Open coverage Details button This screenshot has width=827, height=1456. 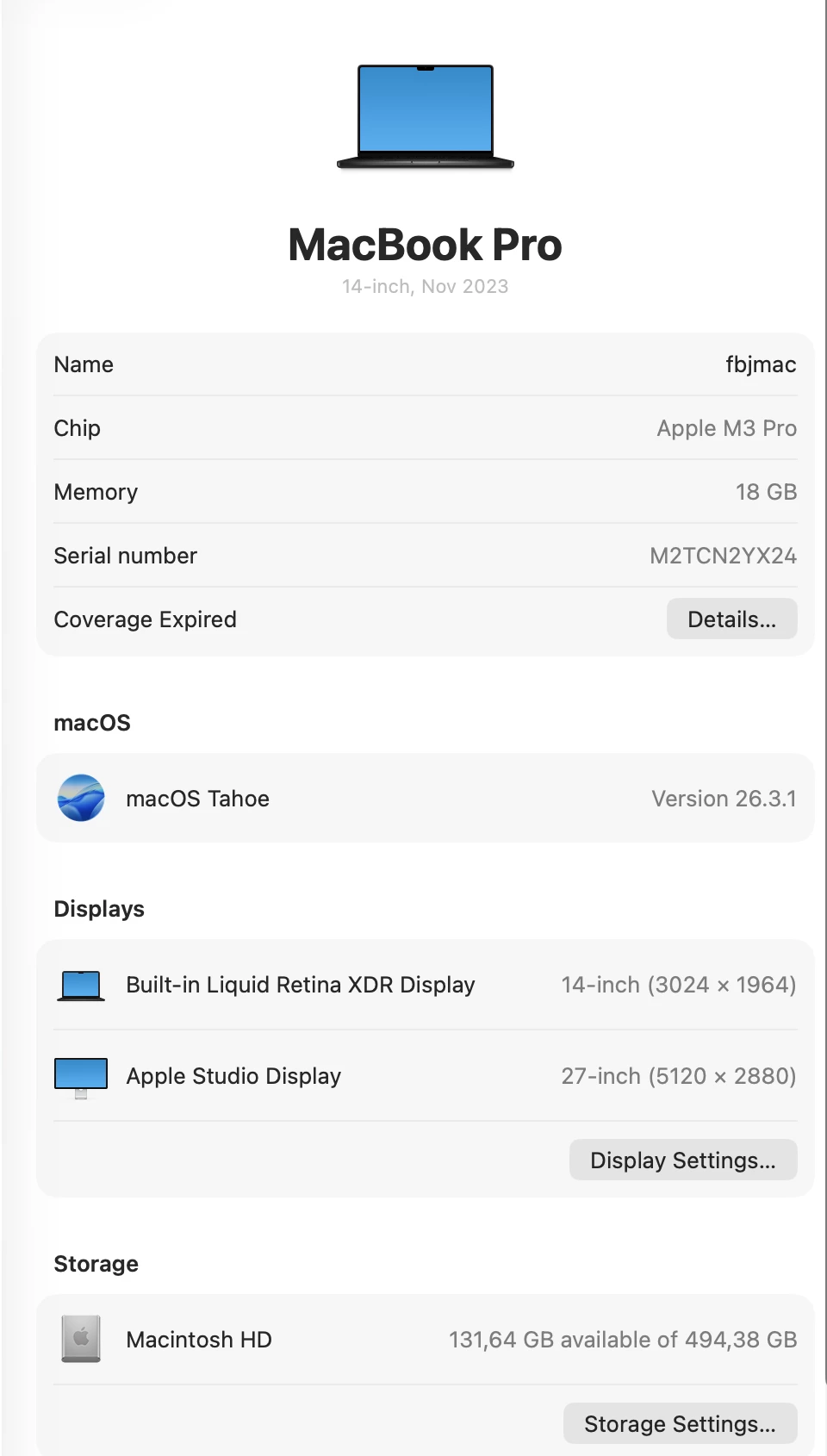(x=731, y=619)
